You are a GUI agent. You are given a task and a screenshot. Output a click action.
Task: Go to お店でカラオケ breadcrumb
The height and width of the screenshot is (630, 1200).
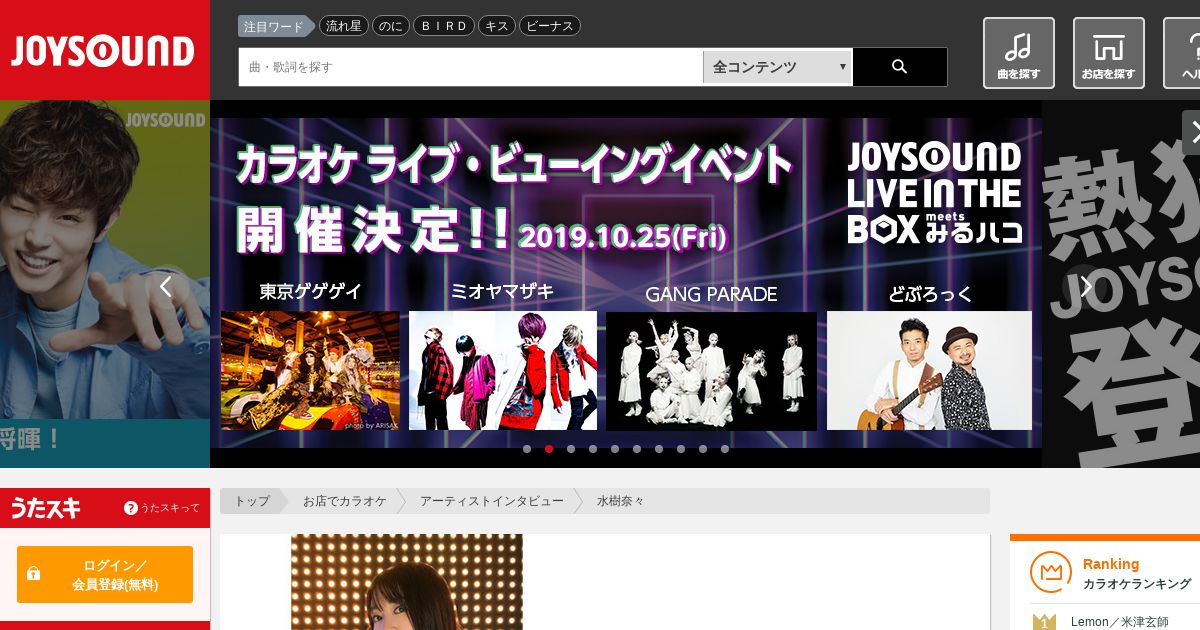[x=345, y=501]
